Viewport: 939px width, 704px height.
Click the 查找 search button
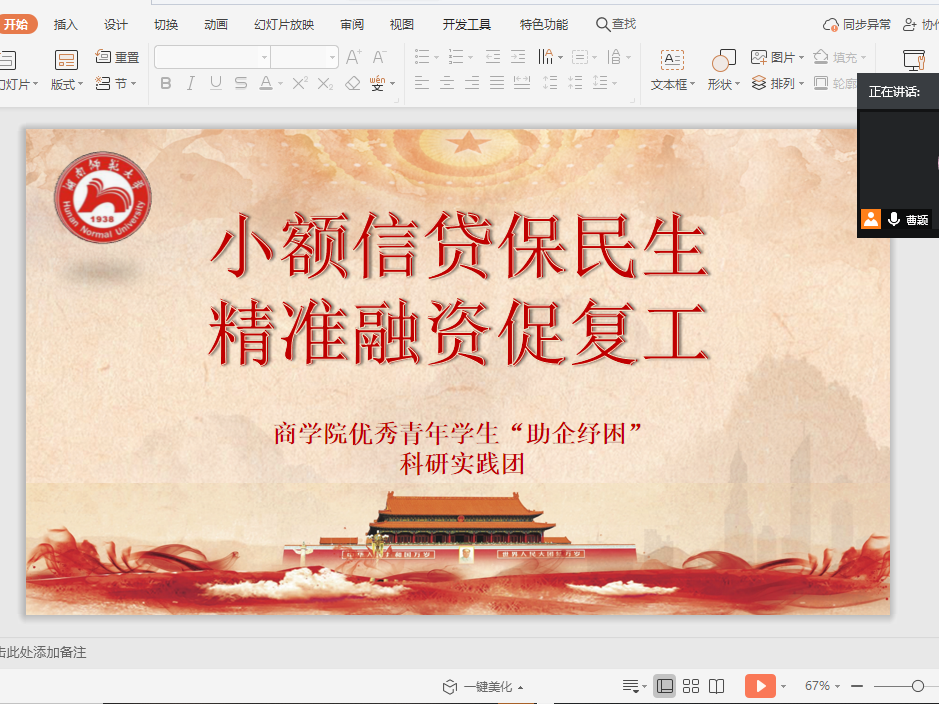pyautogui.click(x=616, y=25)
